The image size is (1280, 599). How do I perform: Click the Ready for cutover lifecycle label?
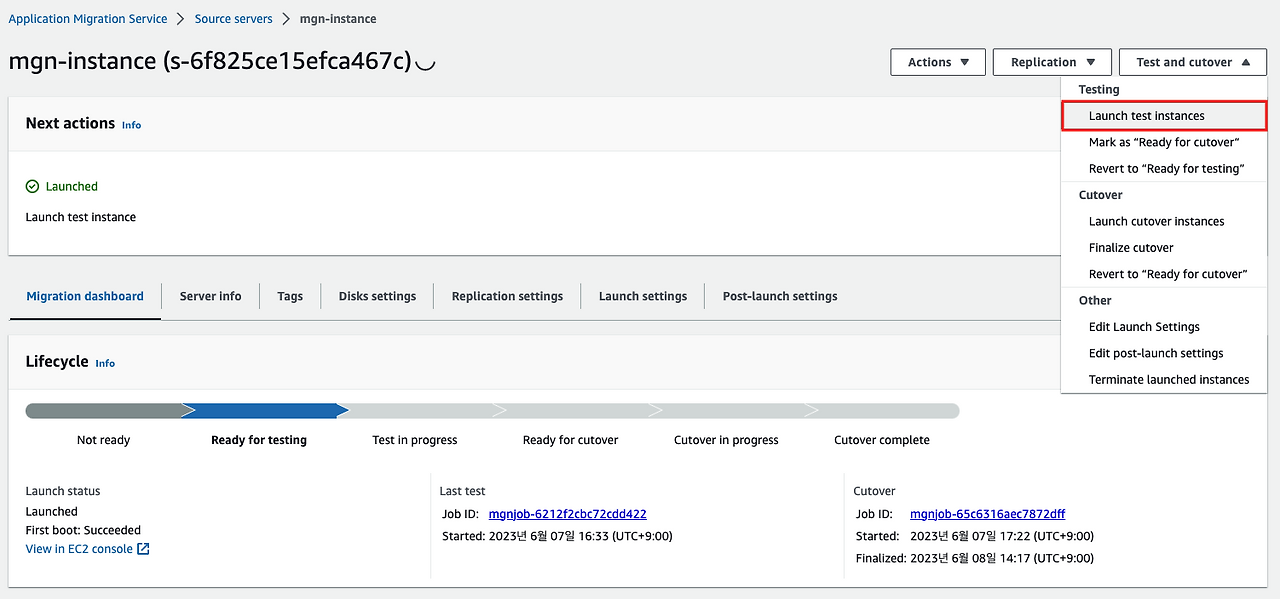tap(570, 440)
